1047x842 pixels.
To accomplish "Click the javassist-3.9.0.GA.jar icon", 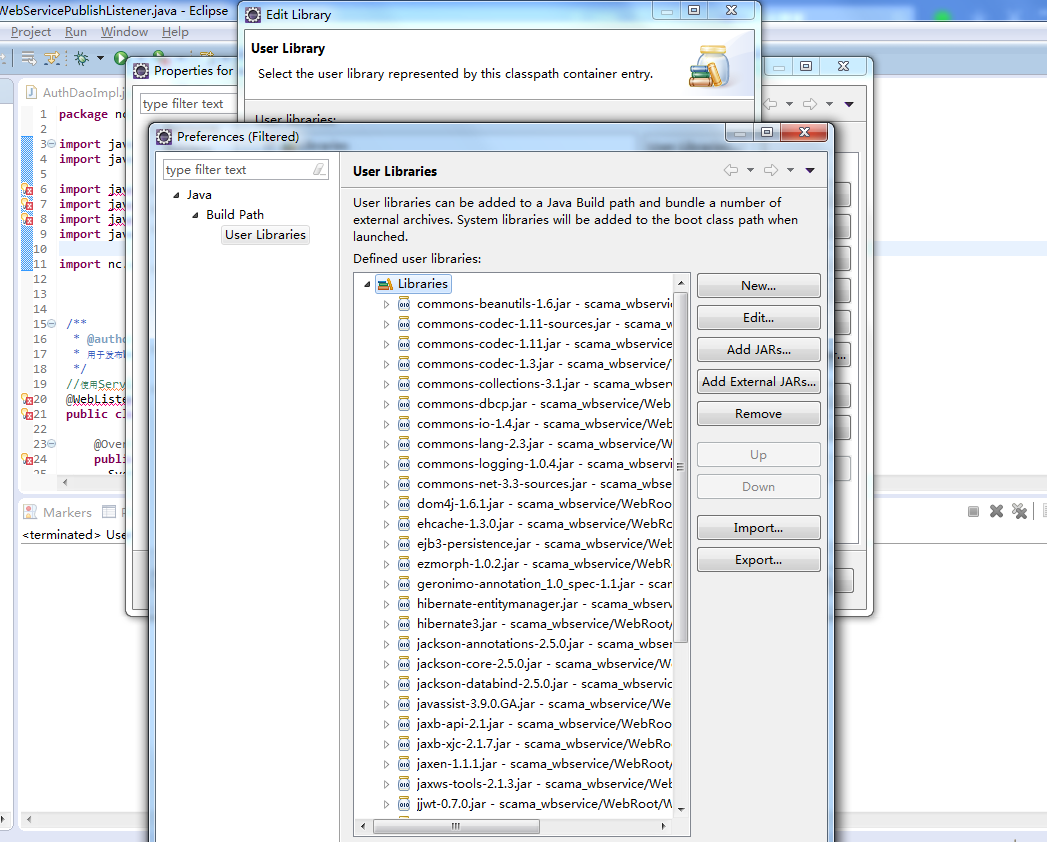I will tap(404, 704).
